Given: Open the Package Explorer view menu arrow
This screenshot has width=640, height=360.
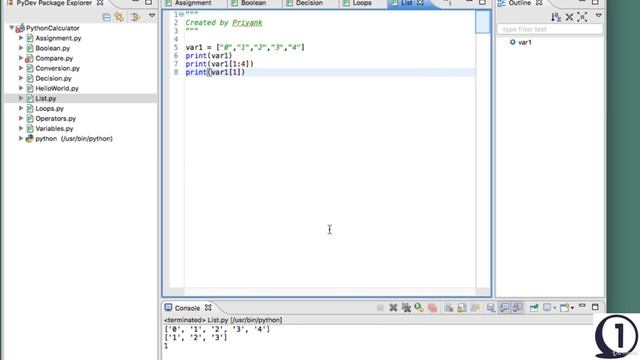Looking at the screenshot, I should click(x=152, y=16).
